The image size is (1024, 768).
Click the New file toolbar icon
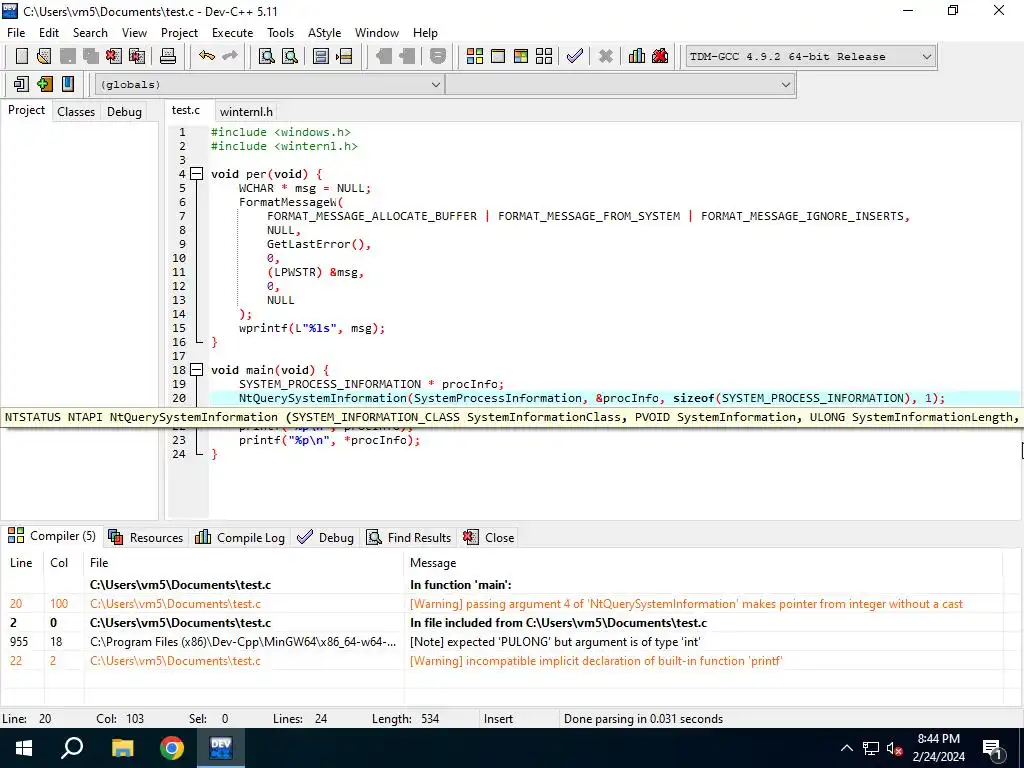(22, 56)
